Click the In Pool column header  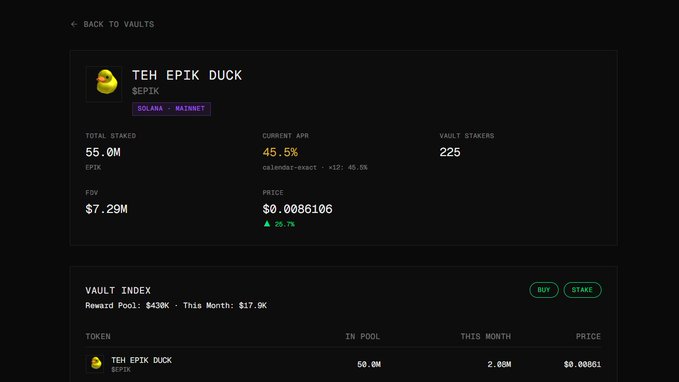click(x=362, y=337)
